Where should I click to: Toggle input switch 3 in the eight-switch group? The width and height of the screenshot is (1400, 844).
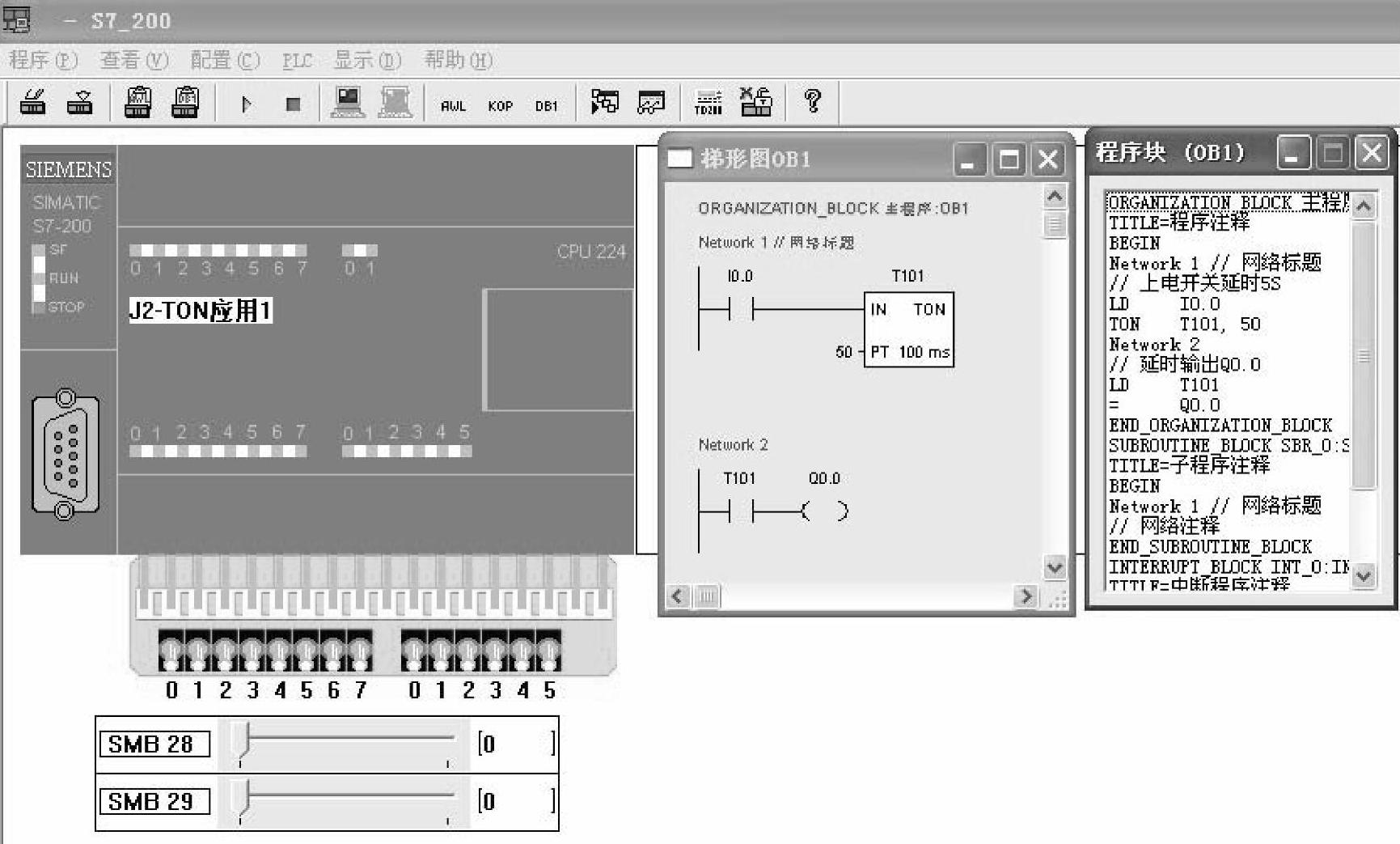pos(252,651)
